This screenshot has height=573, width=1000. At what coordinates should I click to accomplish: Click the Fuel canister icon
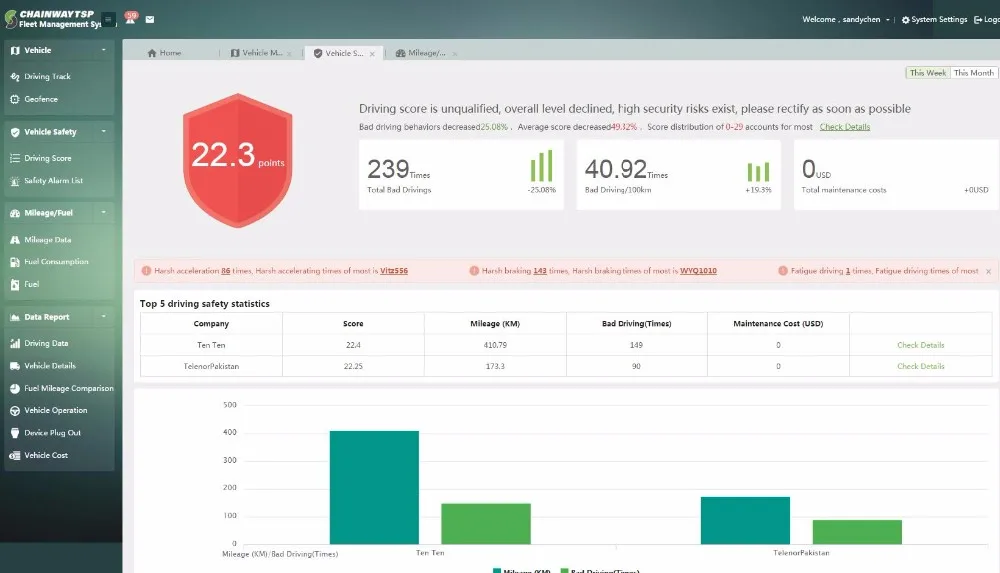[x=15, y=285]
